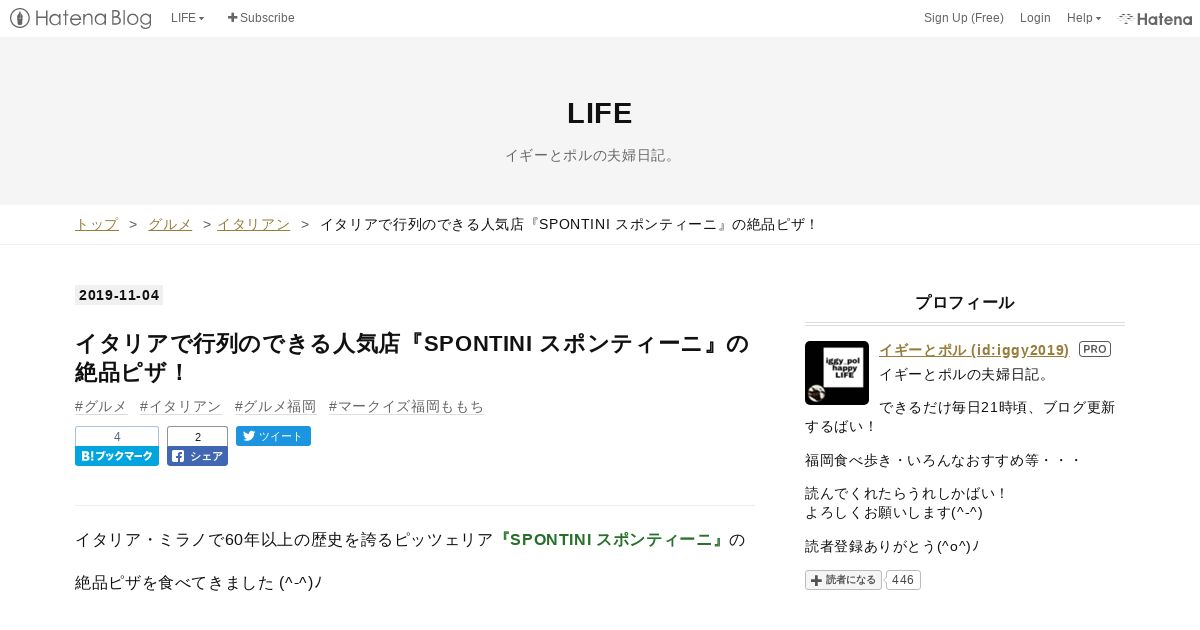Click Subscribe in the top bar

261,18
